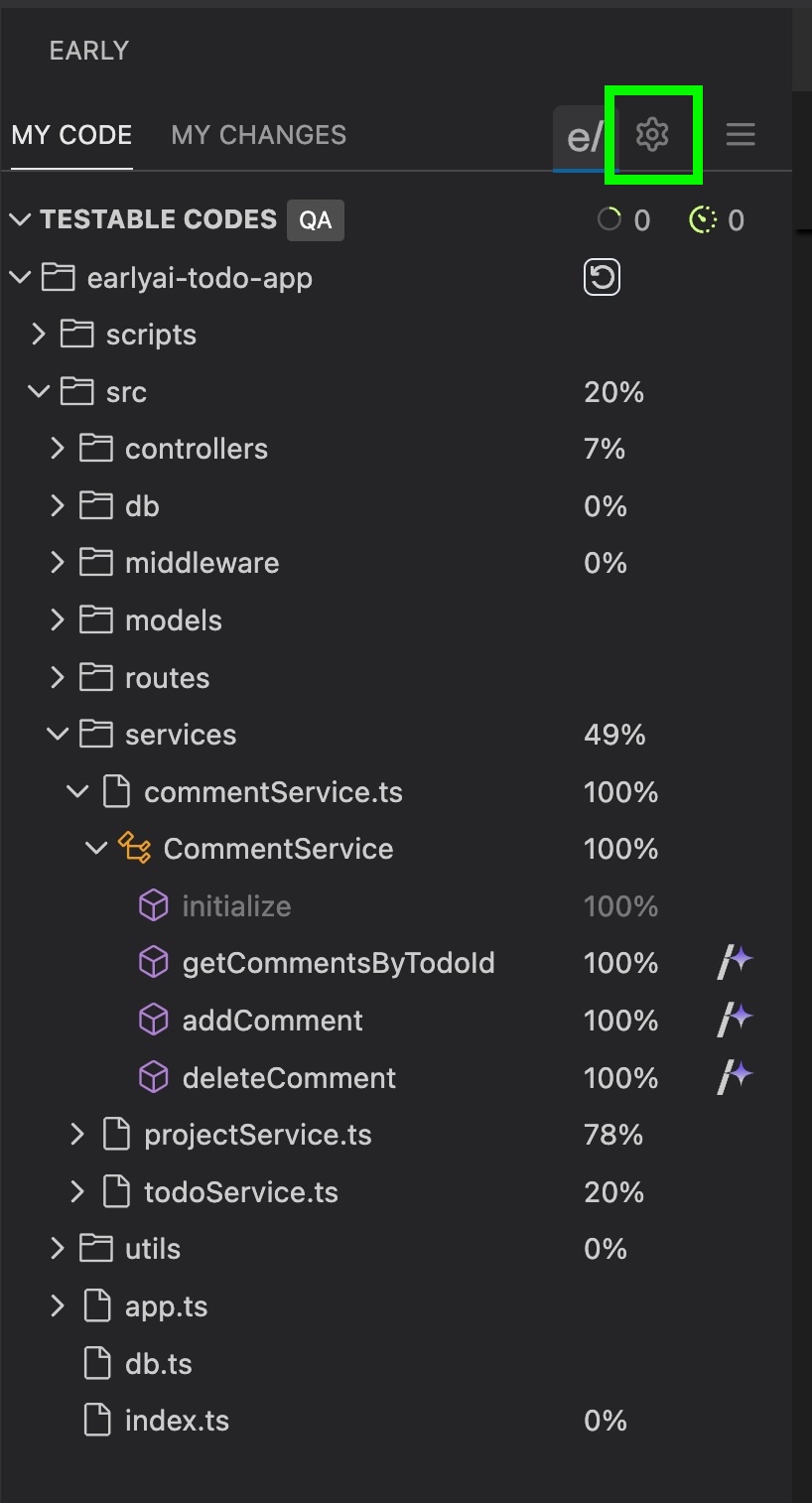Click the sparkle icon next to addComment

[x=736, y=1020]
